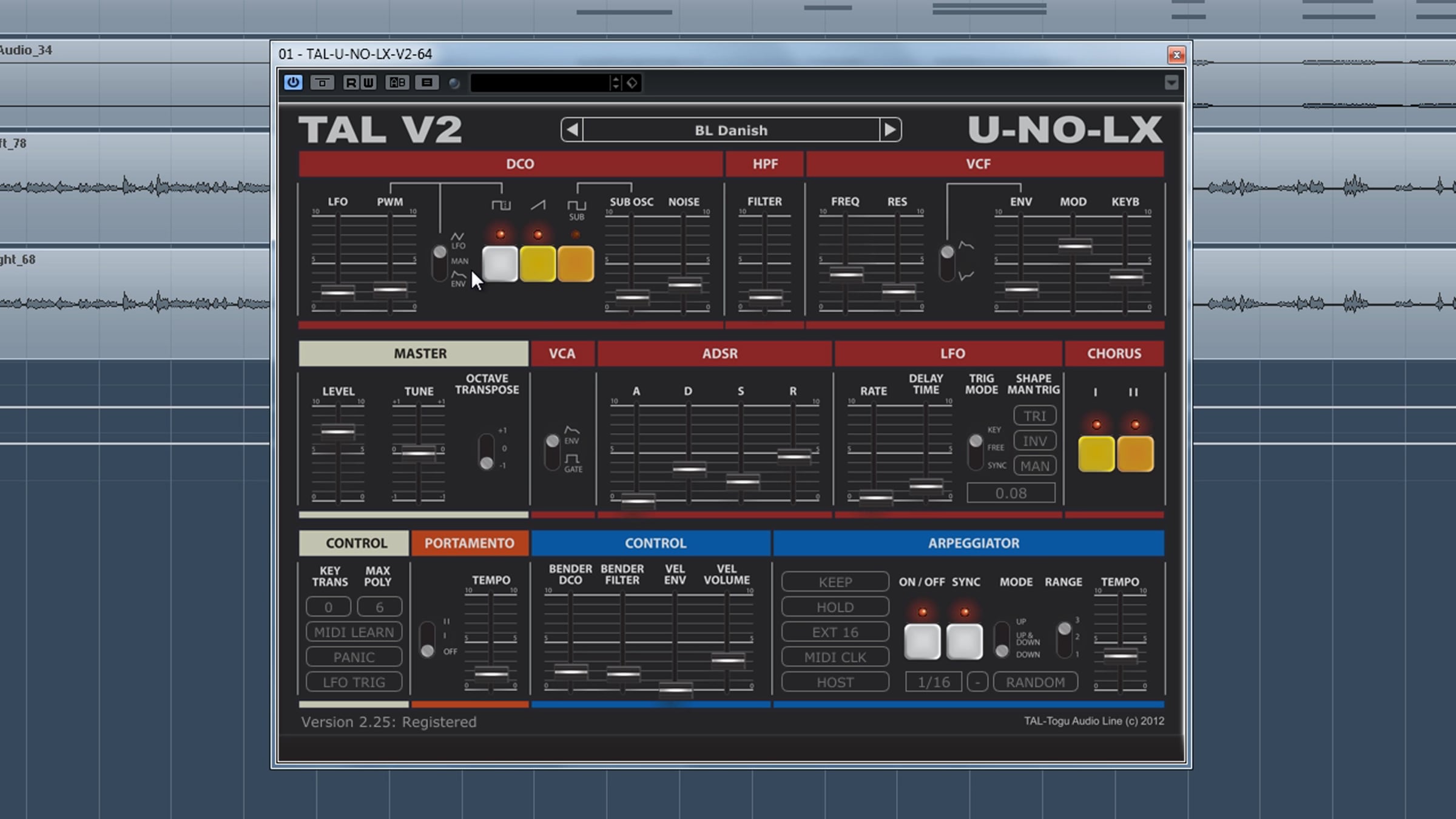Toggle the DCO pulse wave button
Image resolution: width=1456 pixels, height=819 pixels.
(x=500, y=264)
